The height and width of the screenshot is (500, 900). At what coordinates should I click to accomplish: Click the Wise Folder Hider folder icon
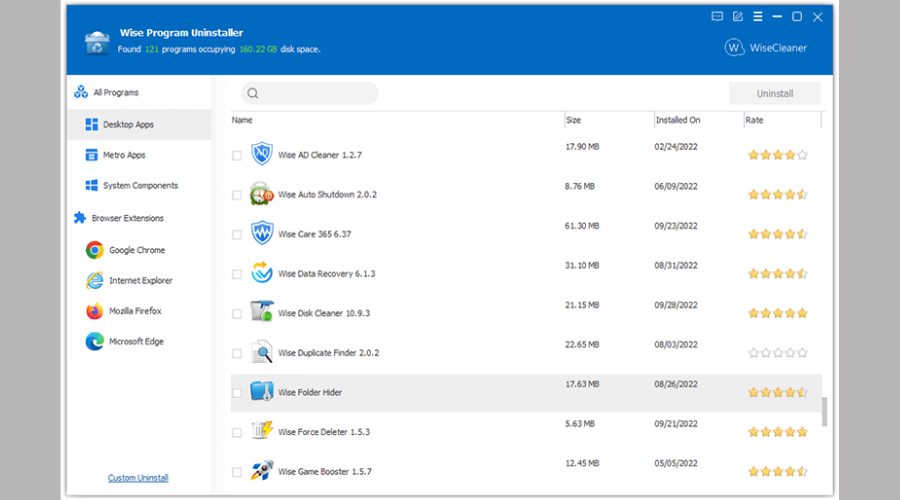[262, 392]
